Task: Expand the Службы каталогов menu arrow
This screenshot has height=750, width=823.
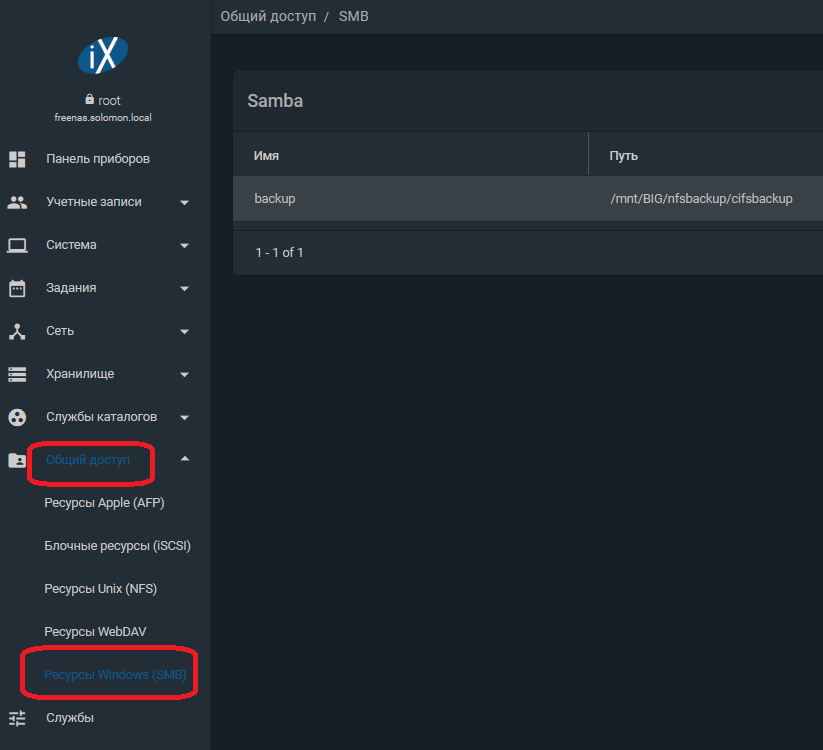Action: click(x=184, y=418)
